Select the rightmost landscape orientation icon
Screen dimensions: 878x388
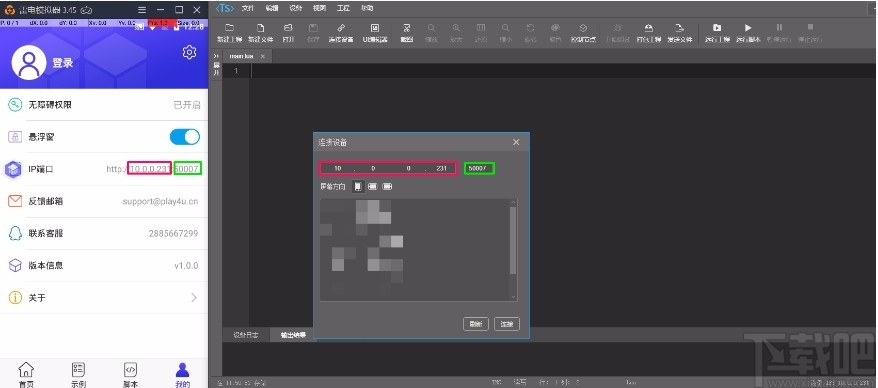386,186
